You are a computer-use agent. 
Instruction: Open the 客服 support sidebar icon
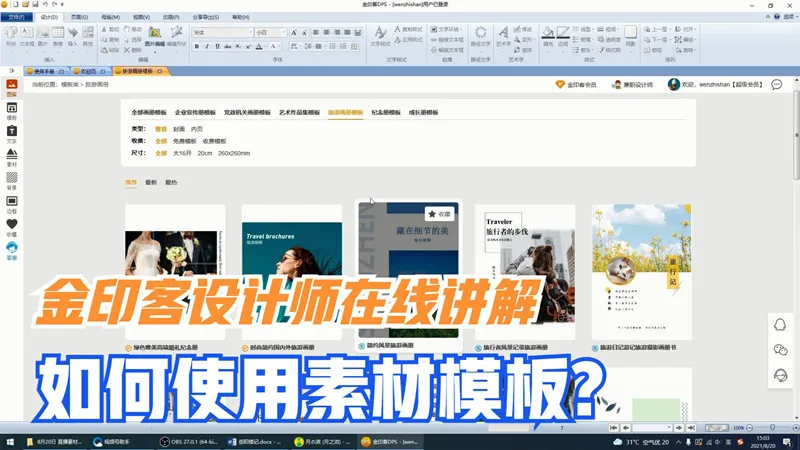[x=12, y=251]
